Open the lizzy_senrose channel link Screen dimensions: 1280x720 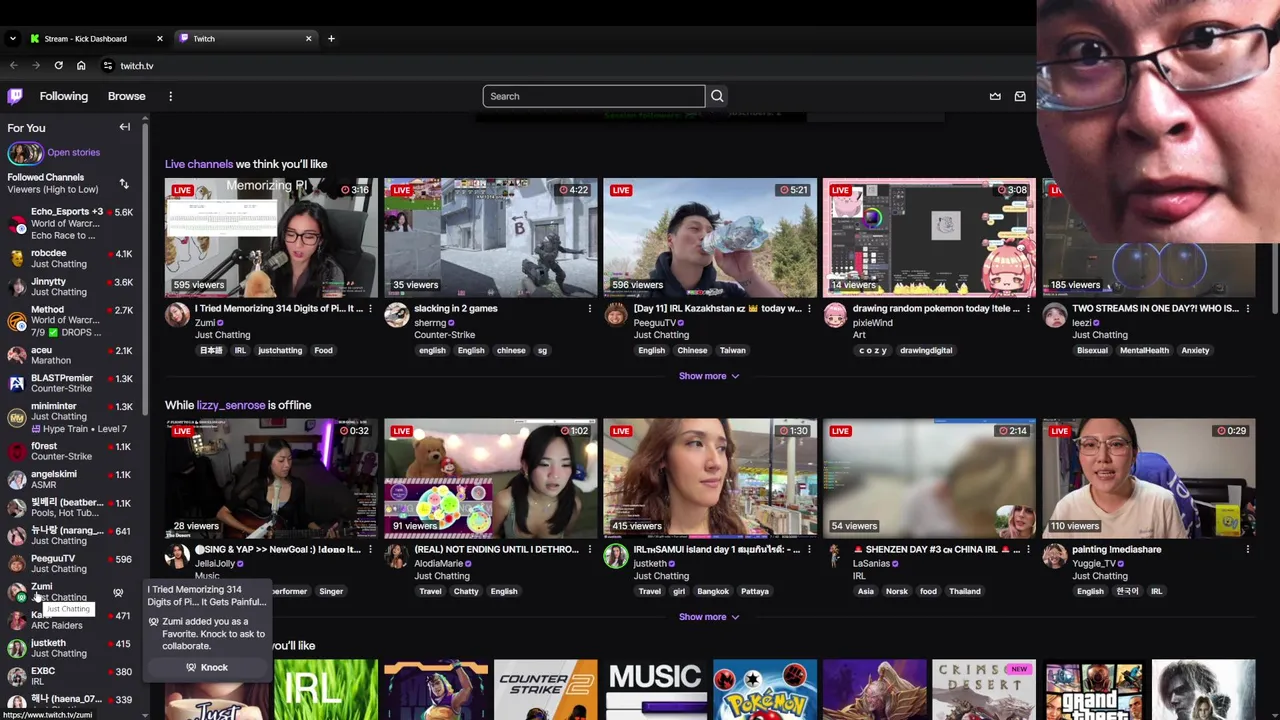pyautogui.click(x=231, y=405)
